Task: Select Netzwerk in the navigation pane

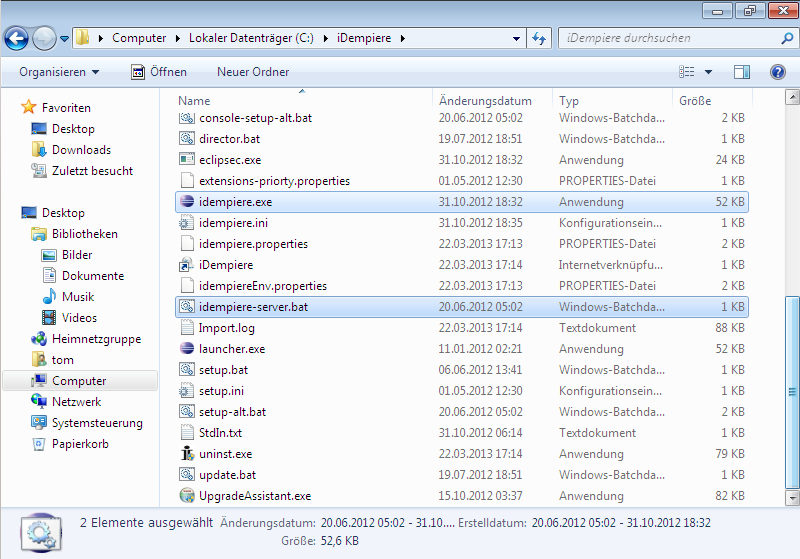Action: click(76, 402)
